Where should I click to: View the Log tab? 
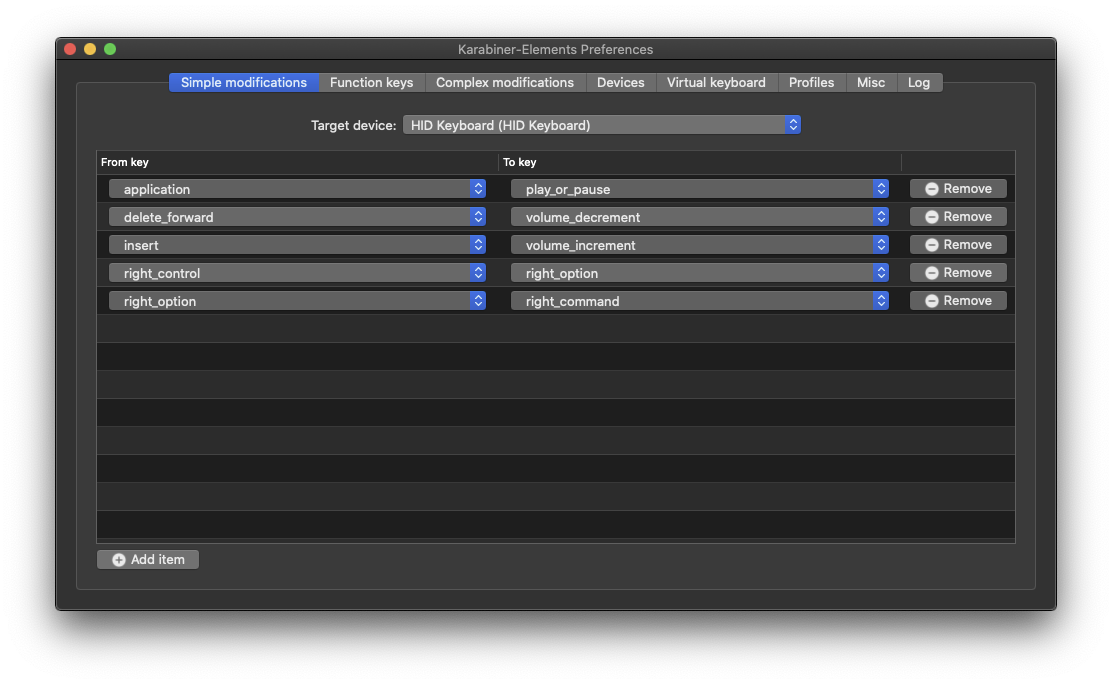click(919, 82)
